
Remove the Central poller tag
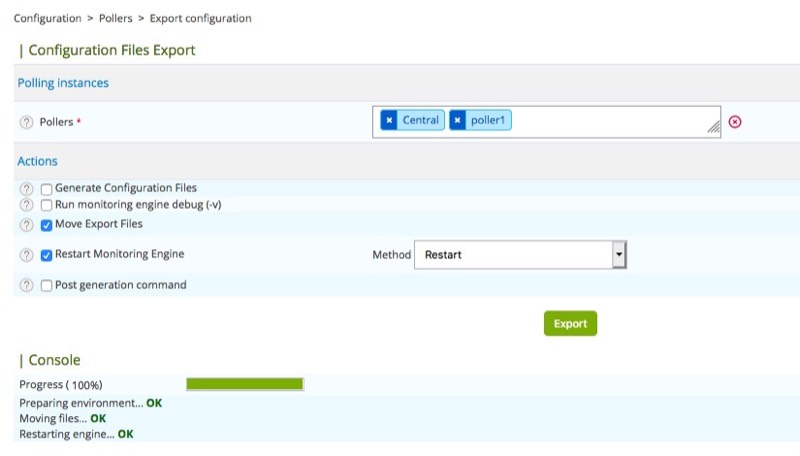pos(389,120)
